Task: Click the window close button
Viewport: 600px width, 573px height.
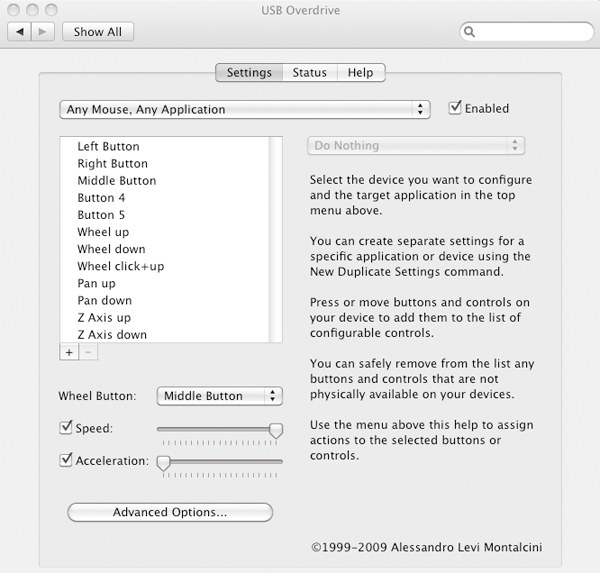Action: (x=13, y=10)
